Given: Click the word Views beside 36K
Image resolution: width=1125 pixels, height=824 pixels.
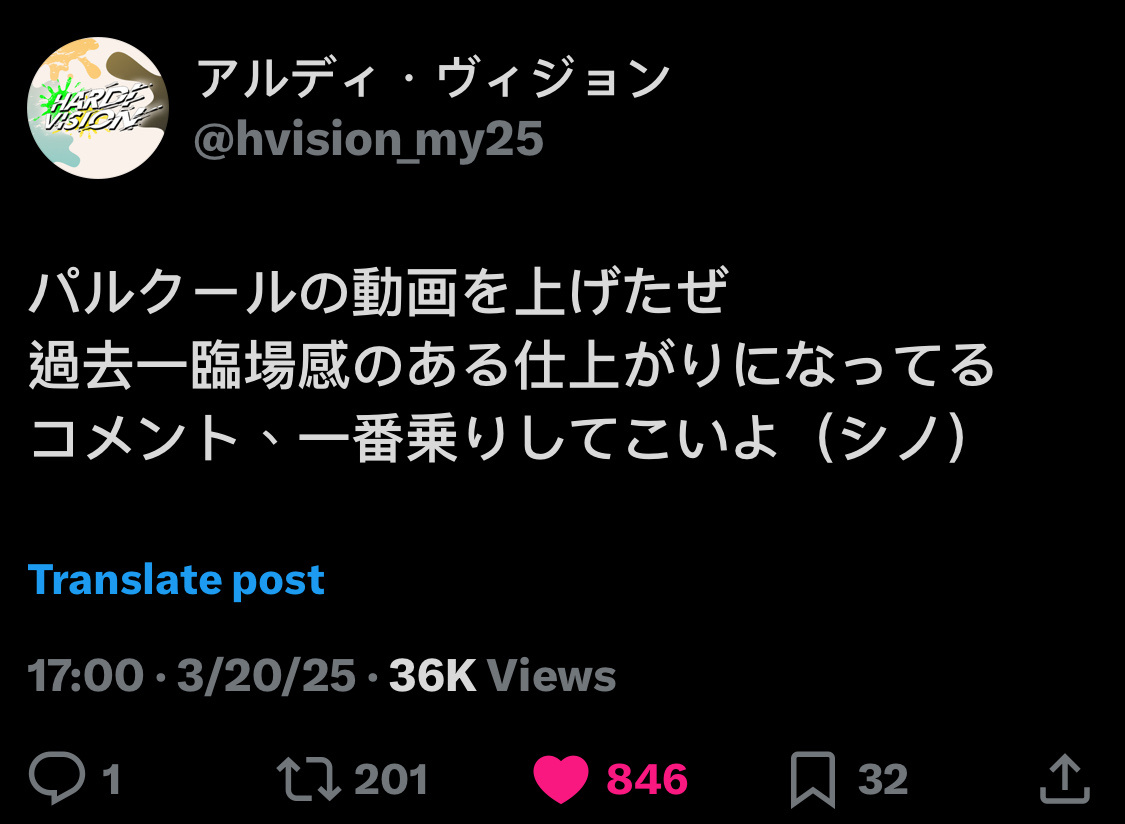Looking at the screenshot, I should (x=551, y=675).
